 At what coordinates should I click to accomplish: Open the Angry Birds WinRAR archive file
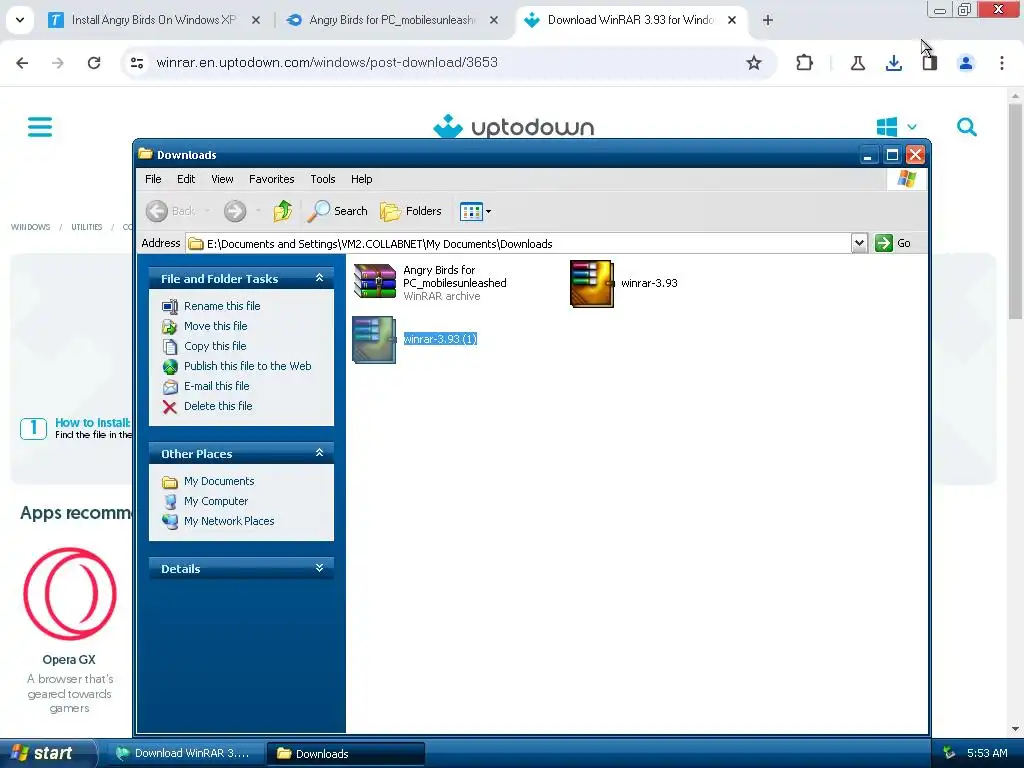click(375, 281)
